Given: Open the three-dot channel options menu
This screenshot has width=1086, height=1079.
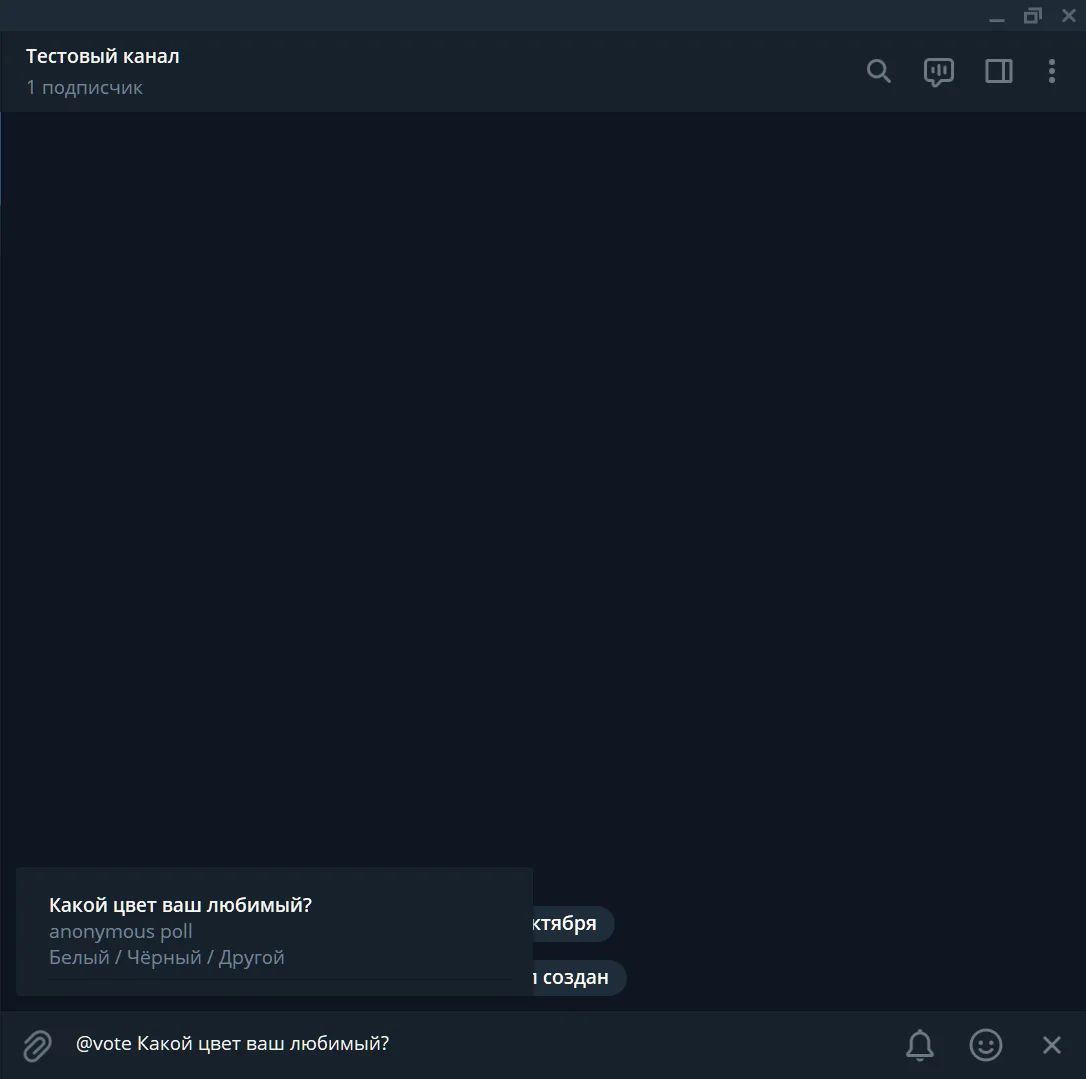Looking at the screenshot, I should (1051, 71).
